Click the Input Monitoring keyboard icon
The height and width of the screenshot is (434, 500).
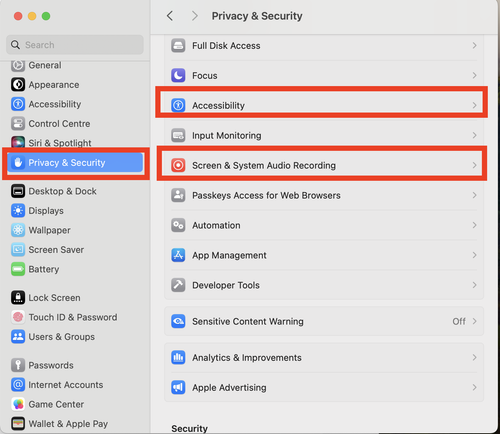coord(178,136)
